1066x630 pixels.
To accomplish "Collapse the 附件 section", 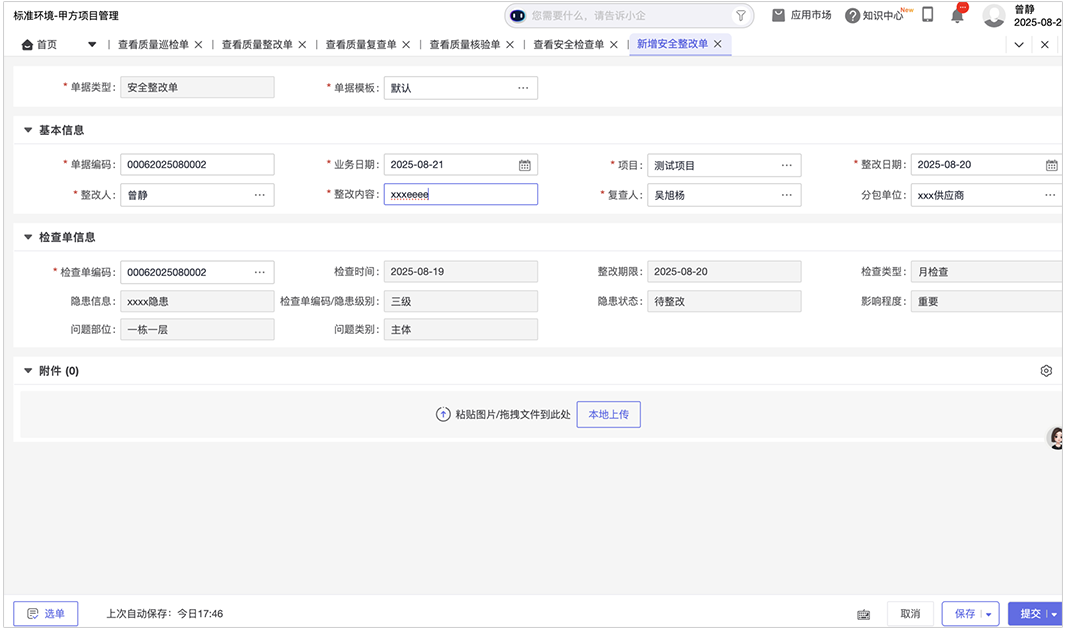I will pyautogui.click(x=28, y=371).
